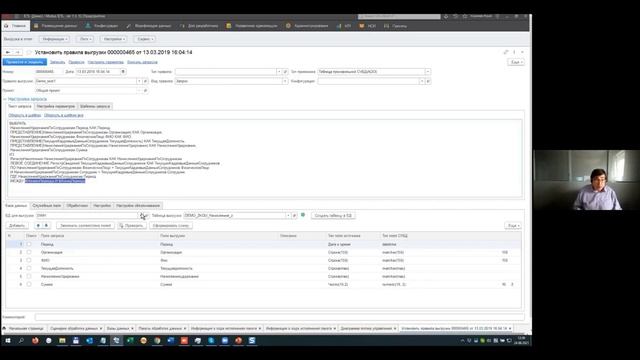Image resolution: width=640 pixels, height=360 pixels.
Task: Click the taskbar search magnifier icon
Action: click(x=21, y=340)
